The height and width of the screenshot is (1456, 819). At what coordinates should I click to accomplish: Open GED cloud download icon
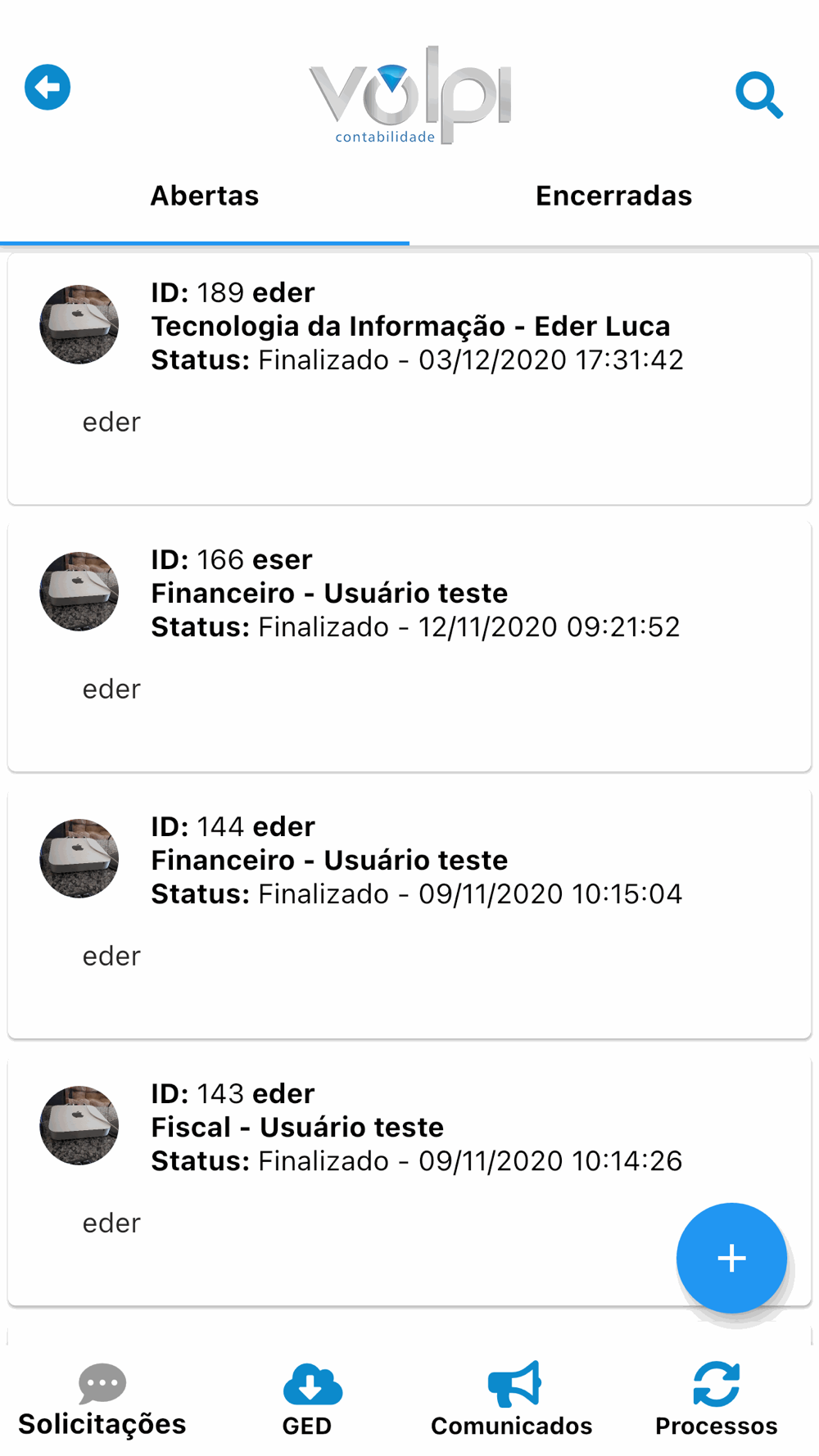coord(311,1385)
